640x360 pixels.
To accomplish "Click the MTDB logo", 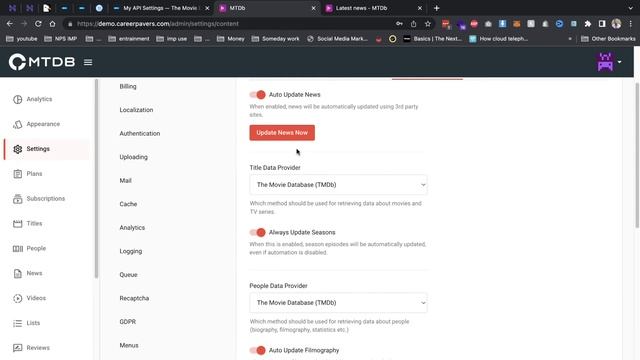I will pos(42,62).
